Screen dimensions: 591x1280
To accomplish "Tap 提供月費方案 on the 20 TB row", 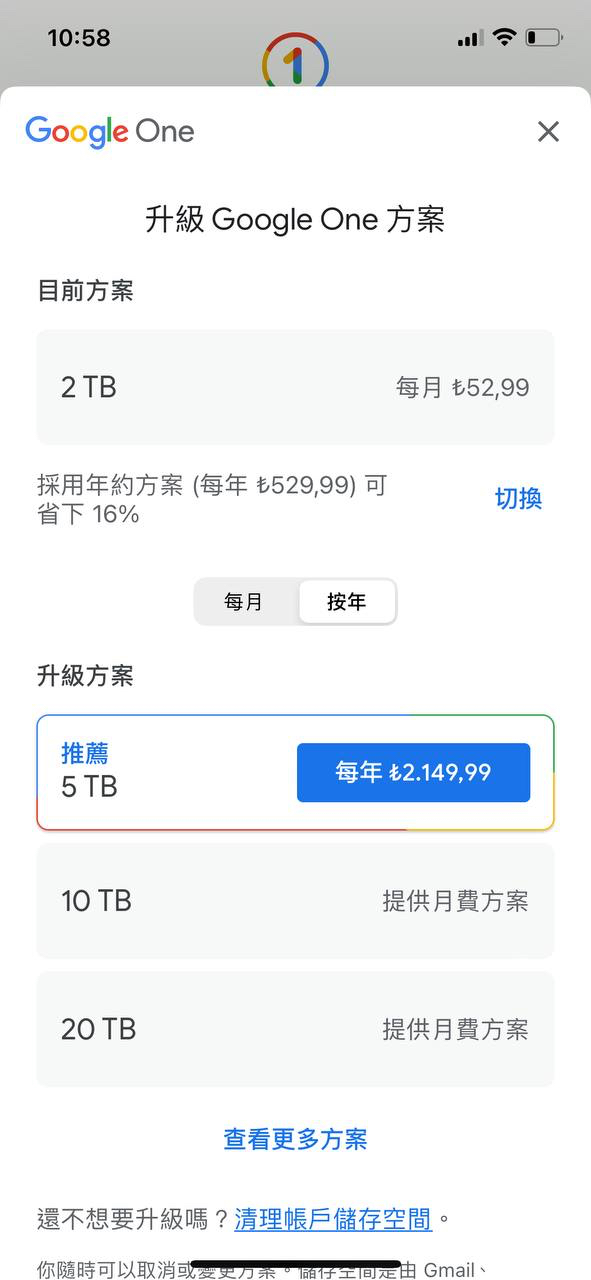I will pos(455,1029).
